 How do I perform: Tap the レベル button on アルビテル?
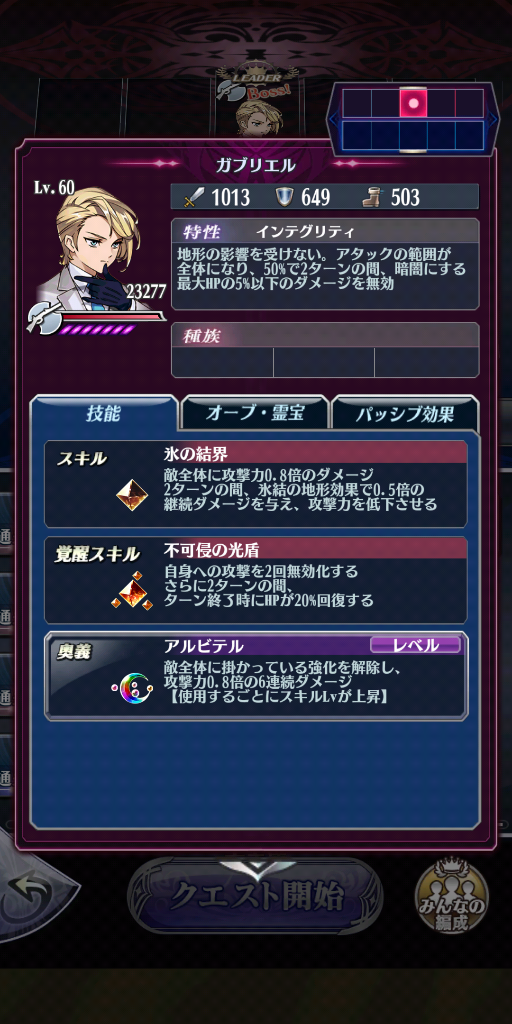(415, 645)
